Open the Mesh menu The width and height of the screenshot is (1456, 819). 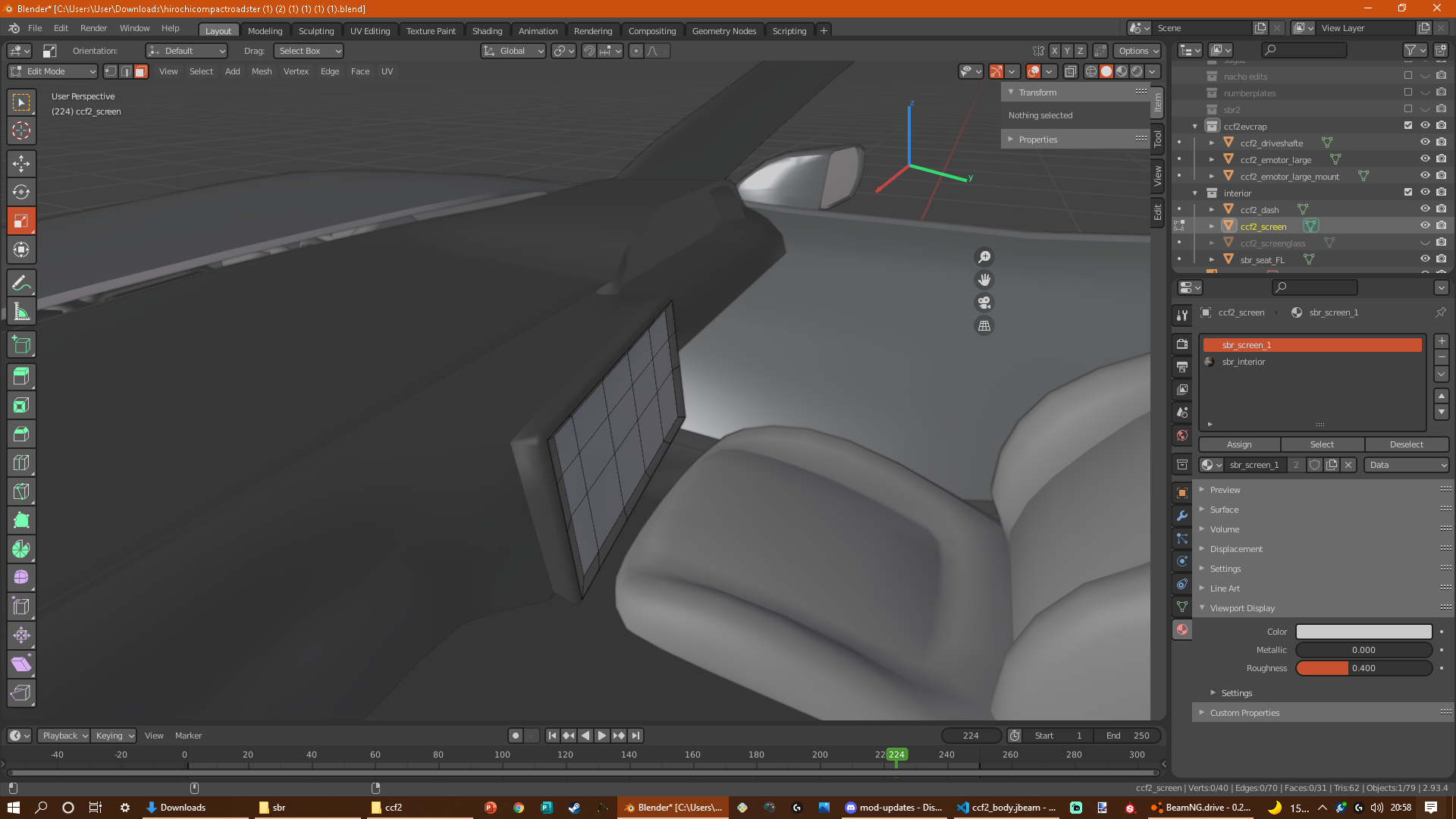click(261, 71)
